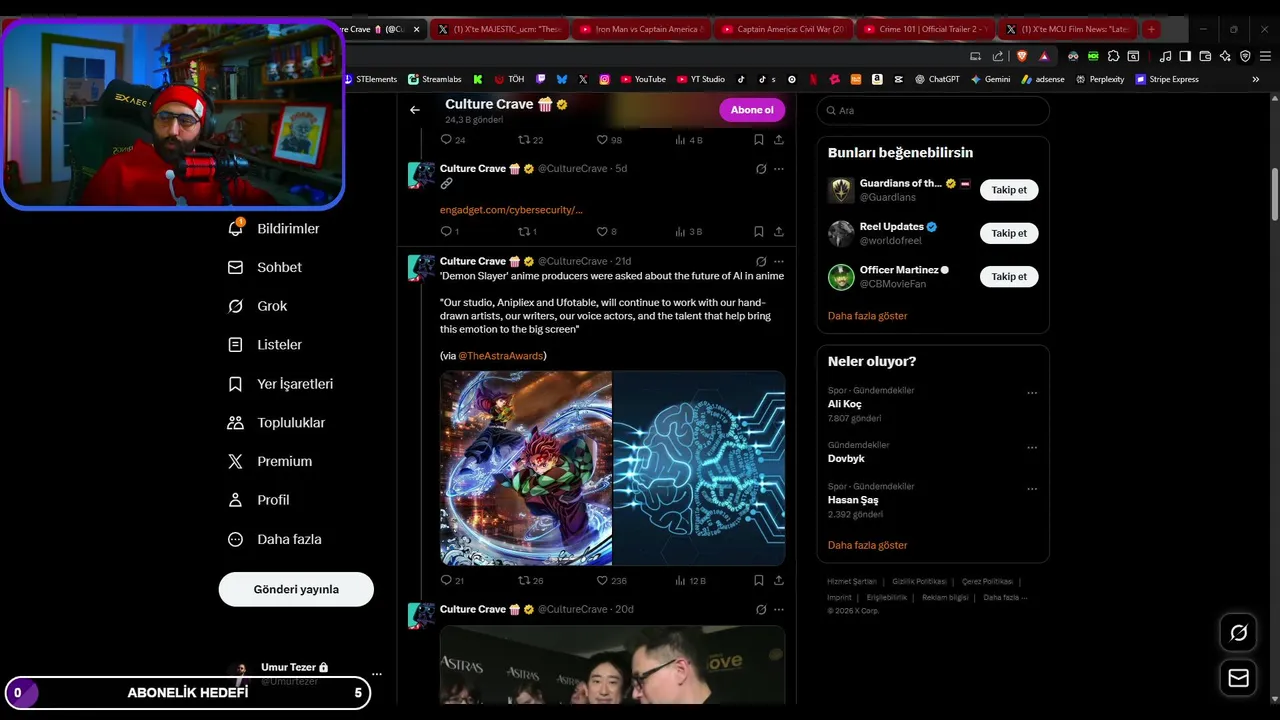Image resolution: width=1280 pixels, height=720 pixels.
Task: Share the Demon Slayer post
Action: 779,581
